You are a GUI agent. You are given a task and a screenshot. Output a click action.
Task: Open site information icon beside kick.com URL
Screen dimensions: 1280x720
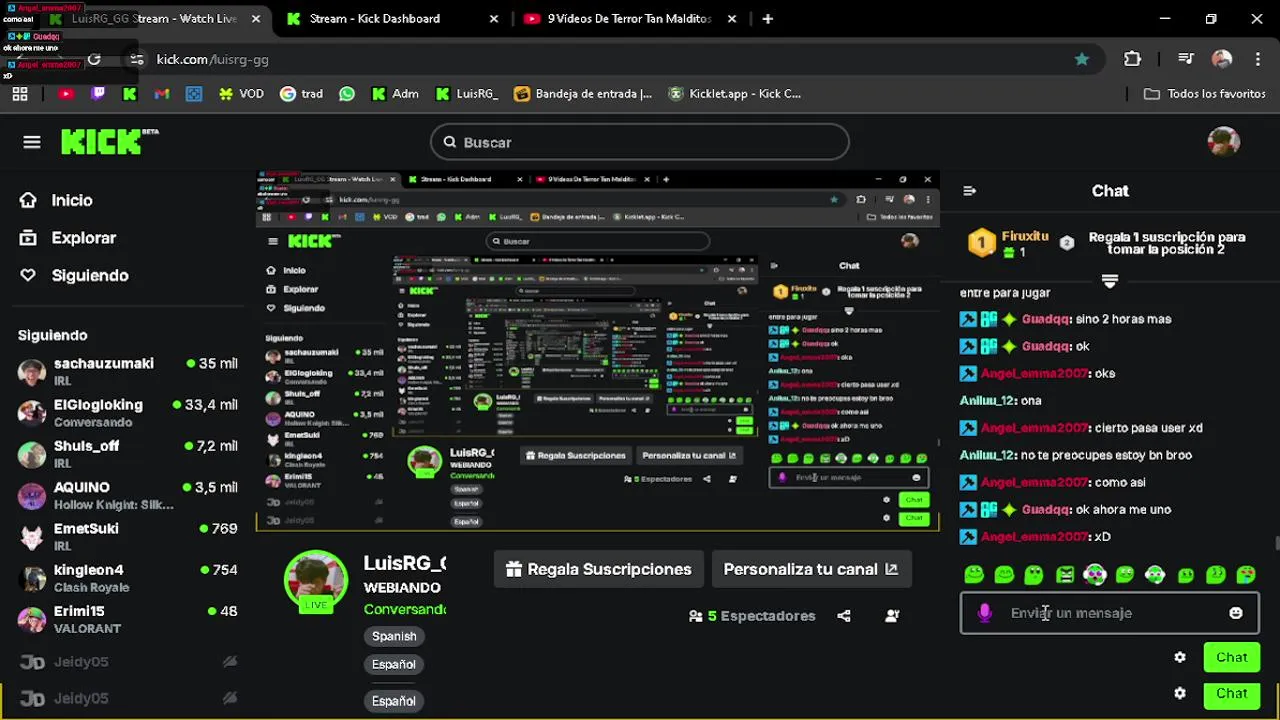point(137,59)
